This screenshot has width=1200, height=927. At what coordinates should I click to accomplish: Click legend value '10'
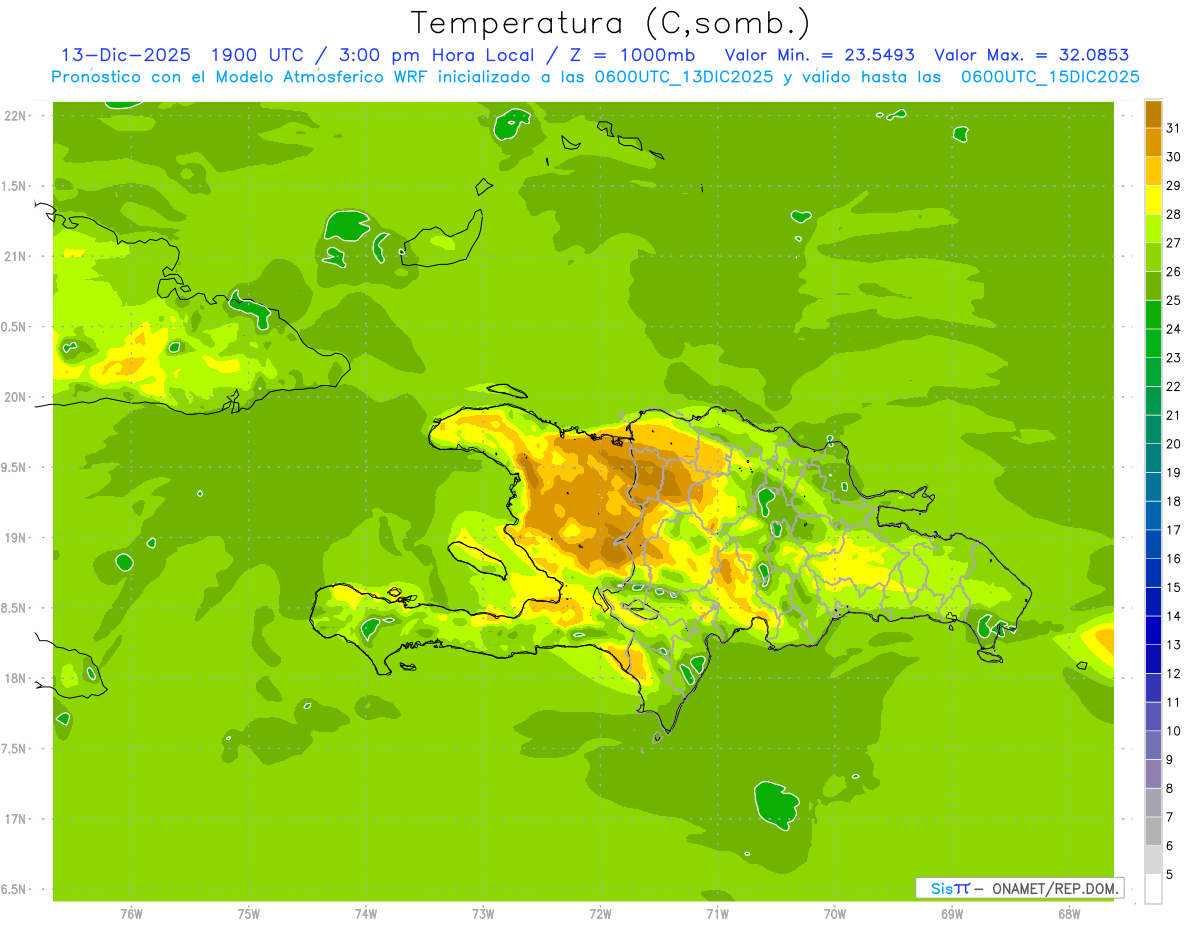coord(1174,731)
